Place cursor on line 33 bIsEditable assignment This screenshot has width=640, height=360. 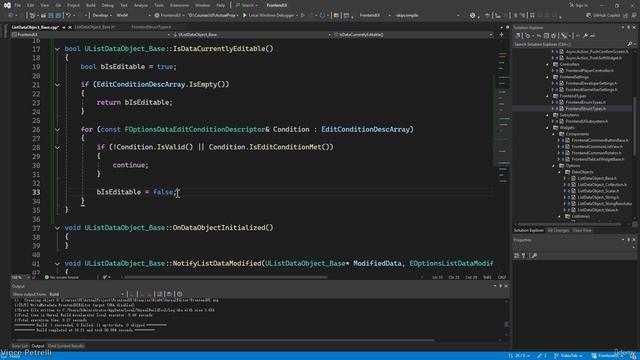pos(137,192)
